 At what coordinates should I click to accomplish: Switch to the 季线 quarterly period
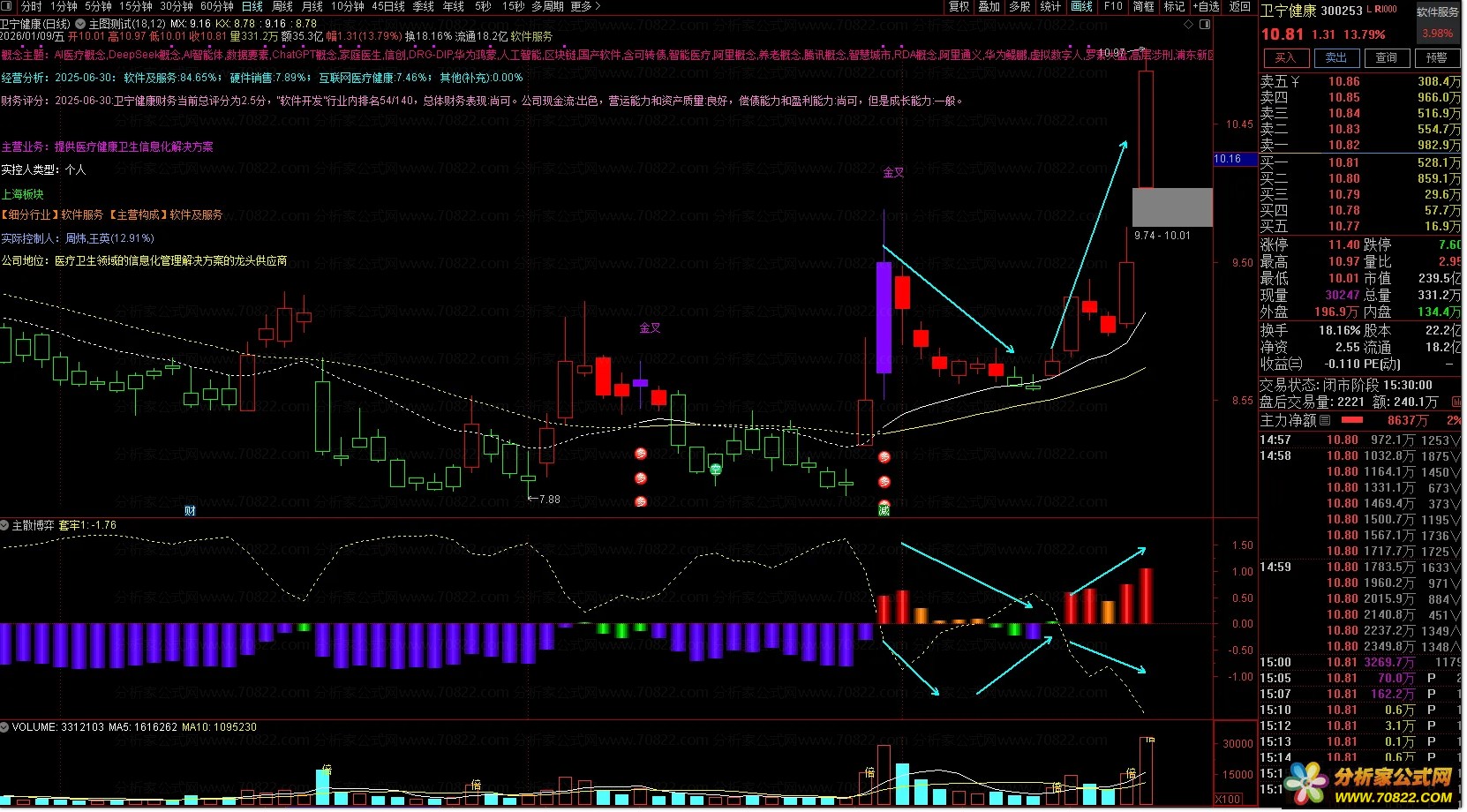coord(424,6)
